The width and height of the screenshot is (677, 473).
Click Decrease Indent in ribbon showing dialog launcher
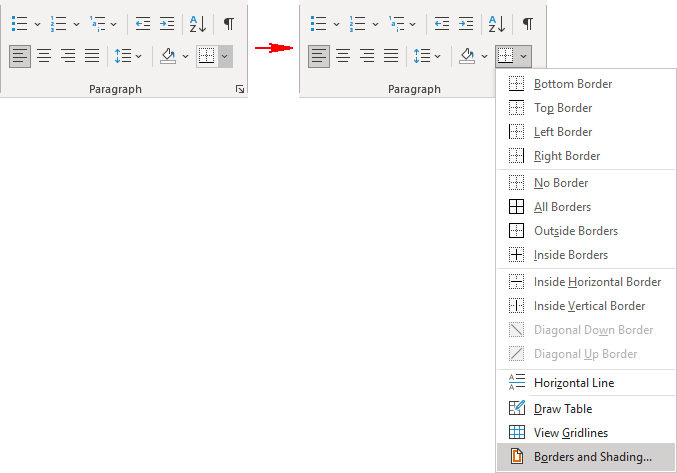tap(143, 23)
